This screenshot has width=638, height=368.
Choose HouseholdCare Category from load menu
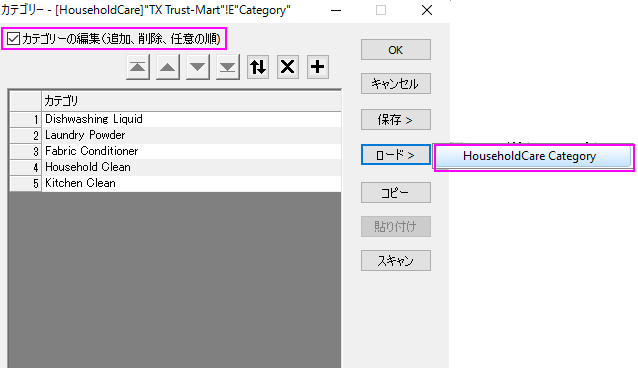(533, 156)
